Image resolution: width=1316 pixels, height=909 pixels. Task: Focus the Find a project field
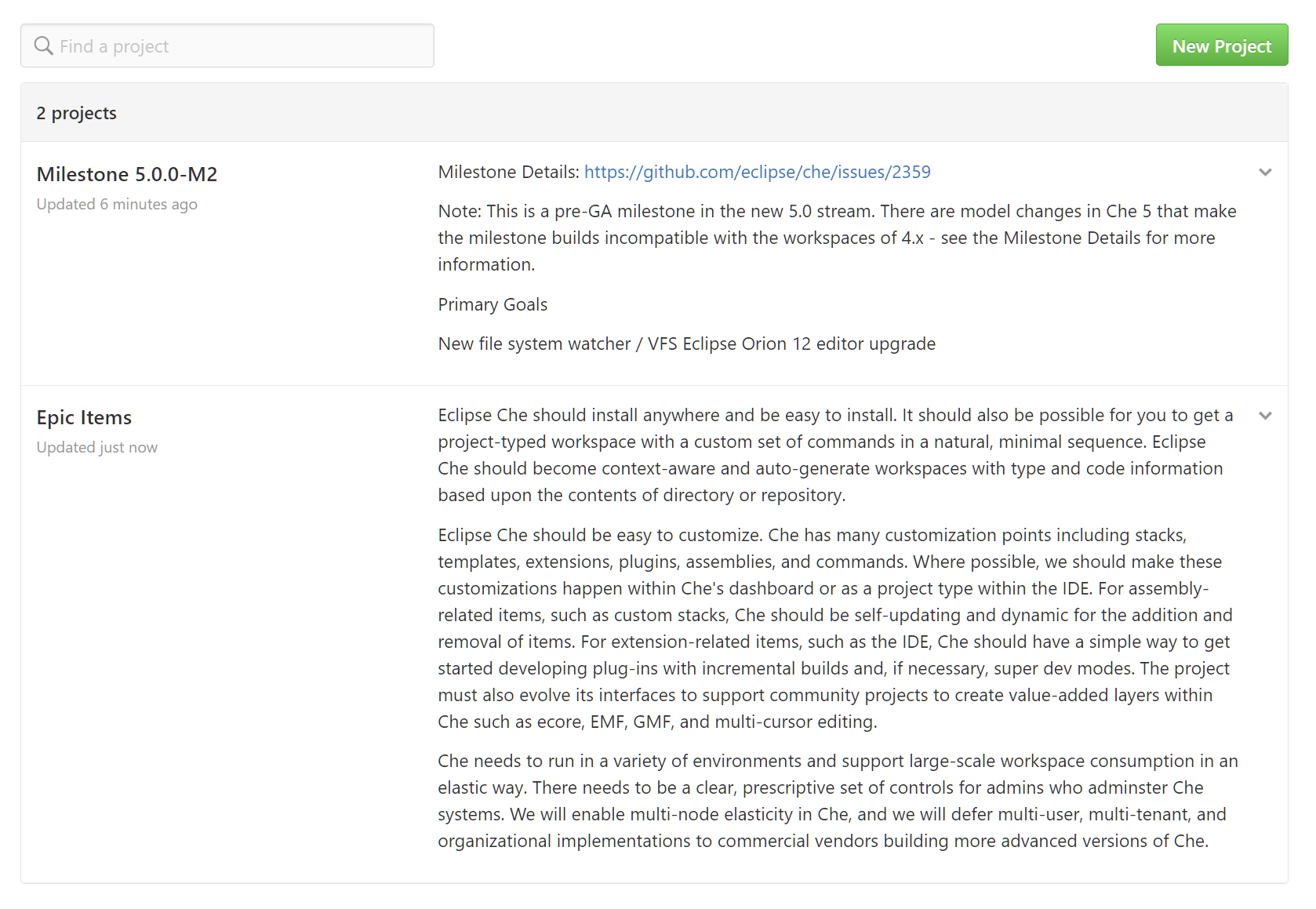[227, 45]
